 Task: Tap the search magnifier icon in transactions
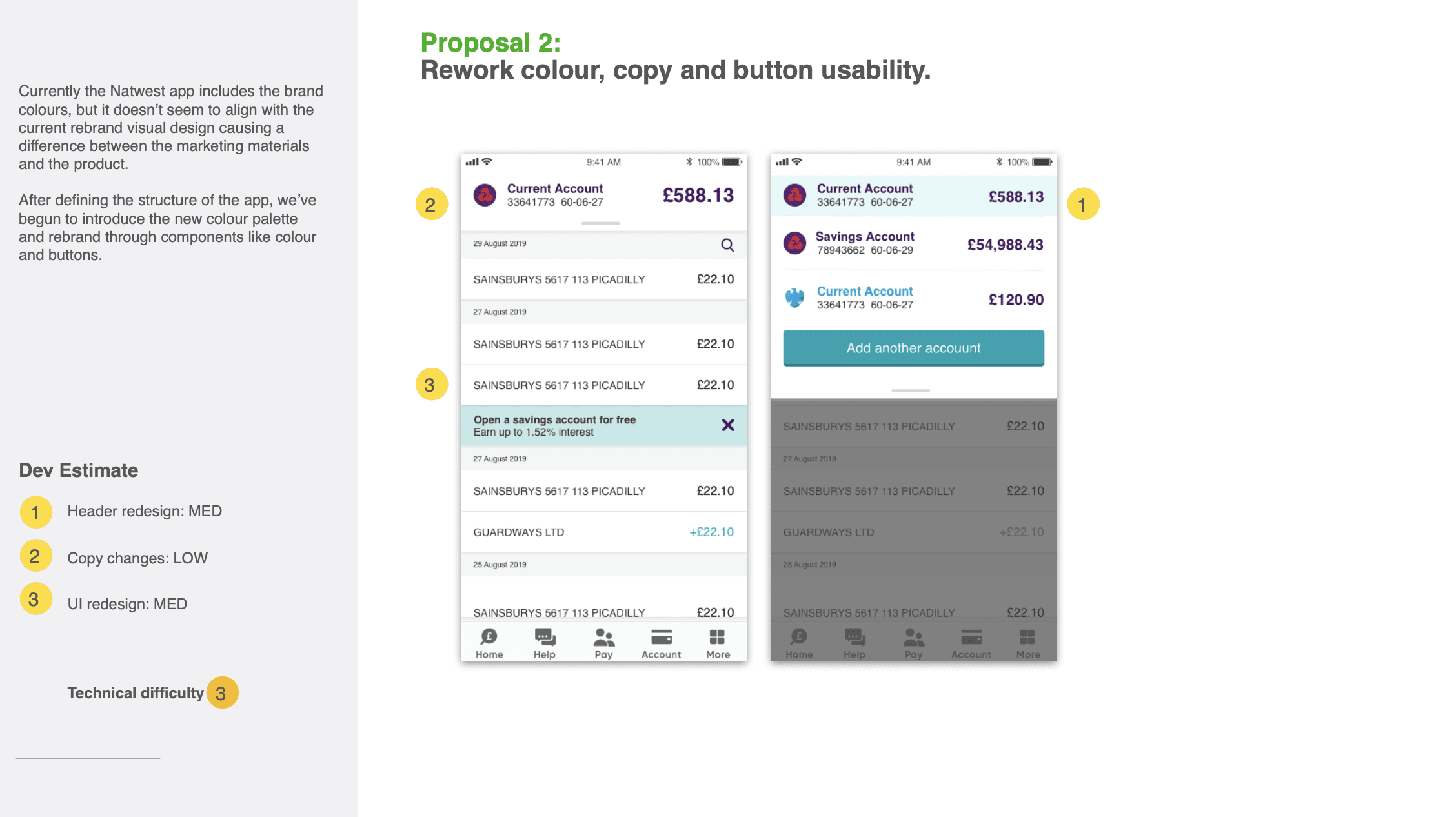(x=727, y=245)
